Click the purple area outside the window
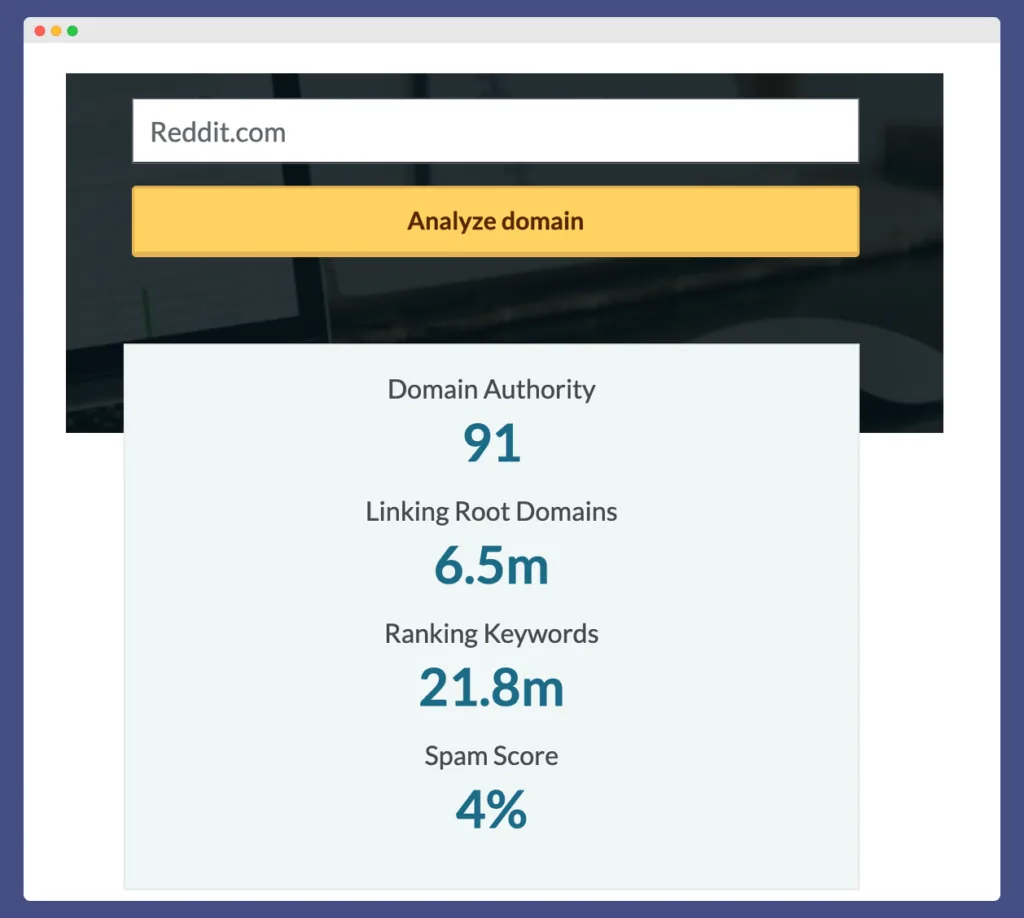Image resolution: width=1024 pixels, height=918 pixels. coord(12,460)
